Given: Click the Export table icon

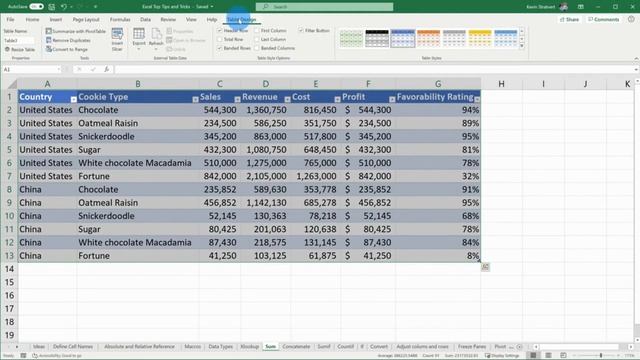Looking at the screenshot, I should click(x=139, y=38).
